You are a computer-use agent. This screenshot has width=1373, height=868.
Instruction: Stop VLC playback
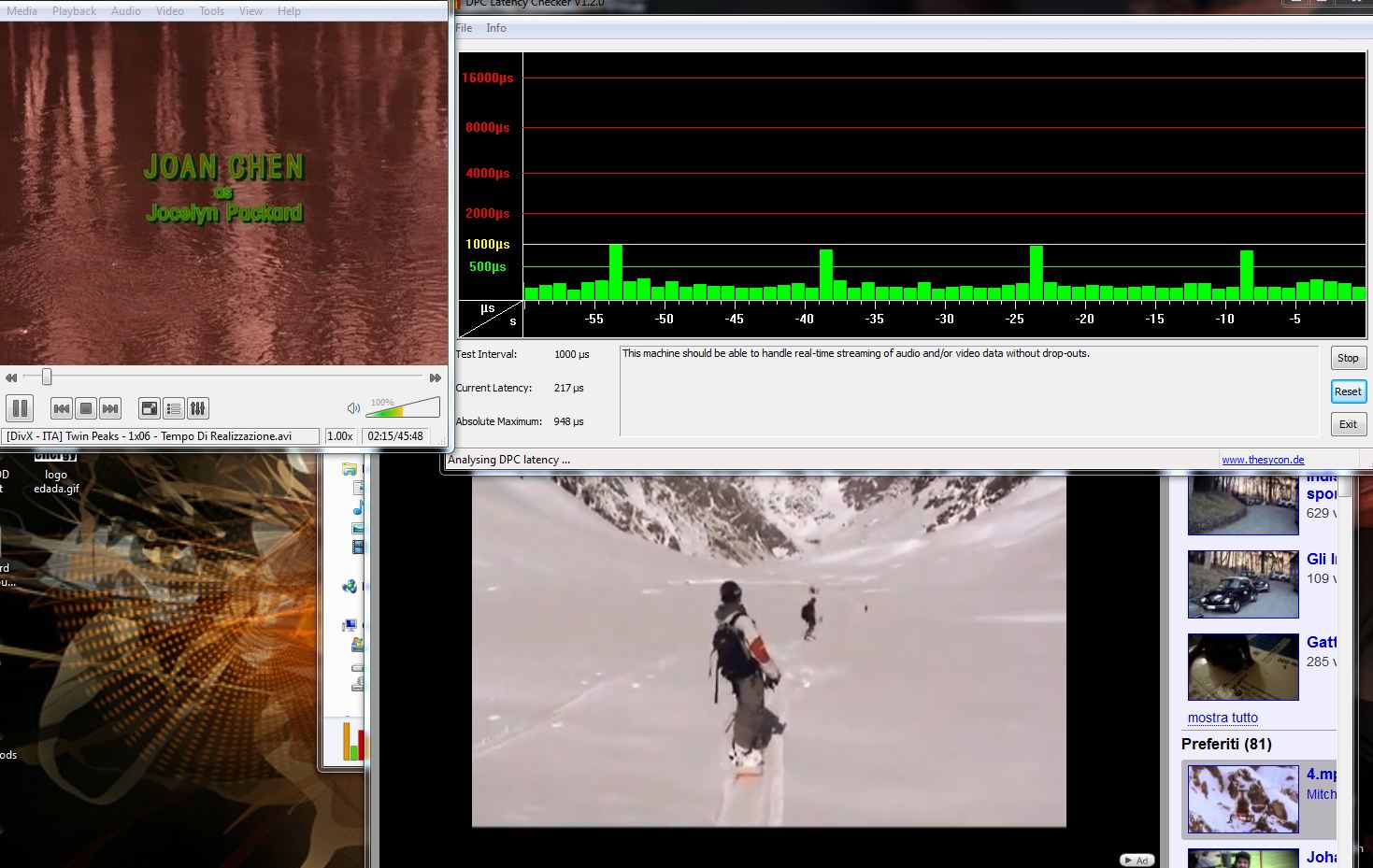click(86, 408)
